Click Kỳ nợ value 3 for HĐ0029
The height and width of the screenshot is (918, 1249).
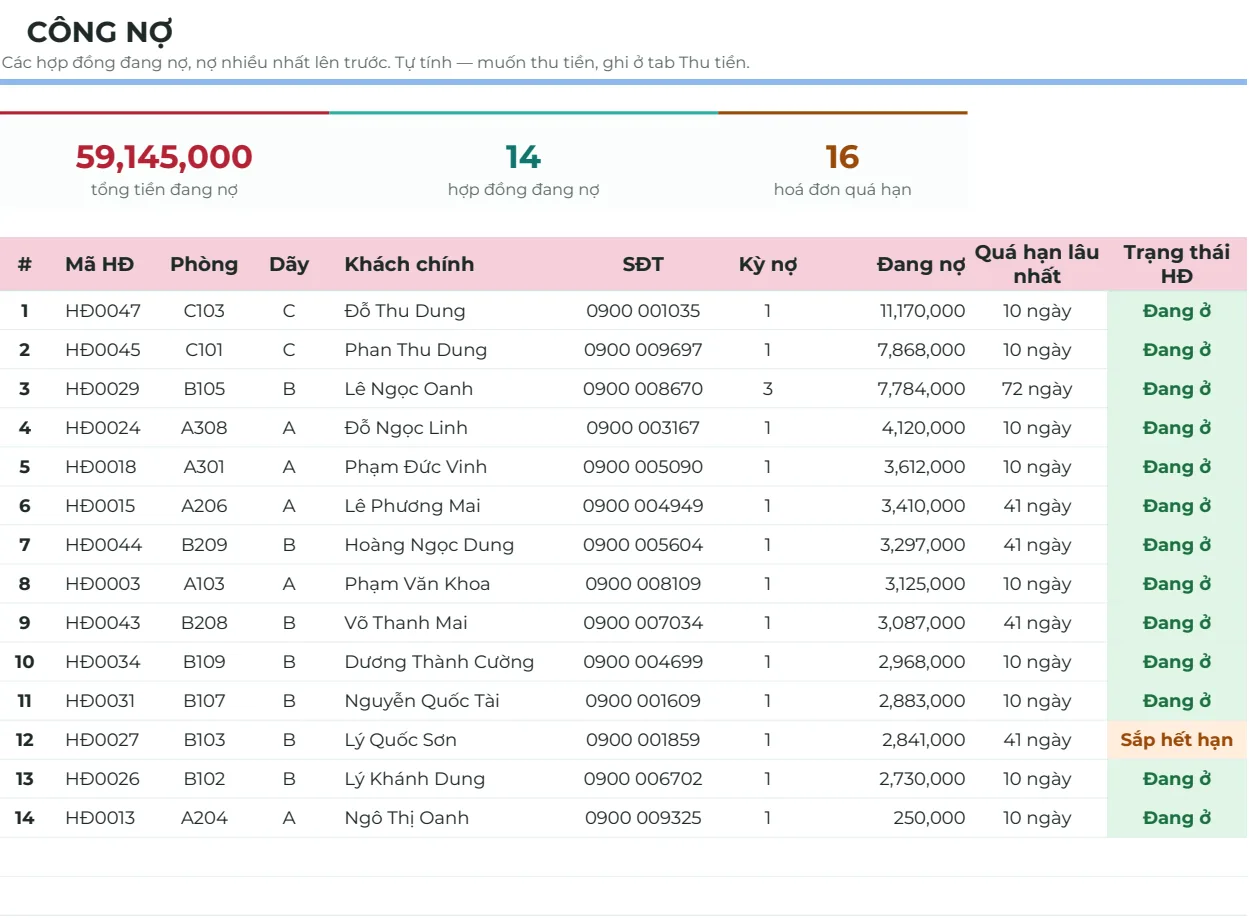point(768,389)
